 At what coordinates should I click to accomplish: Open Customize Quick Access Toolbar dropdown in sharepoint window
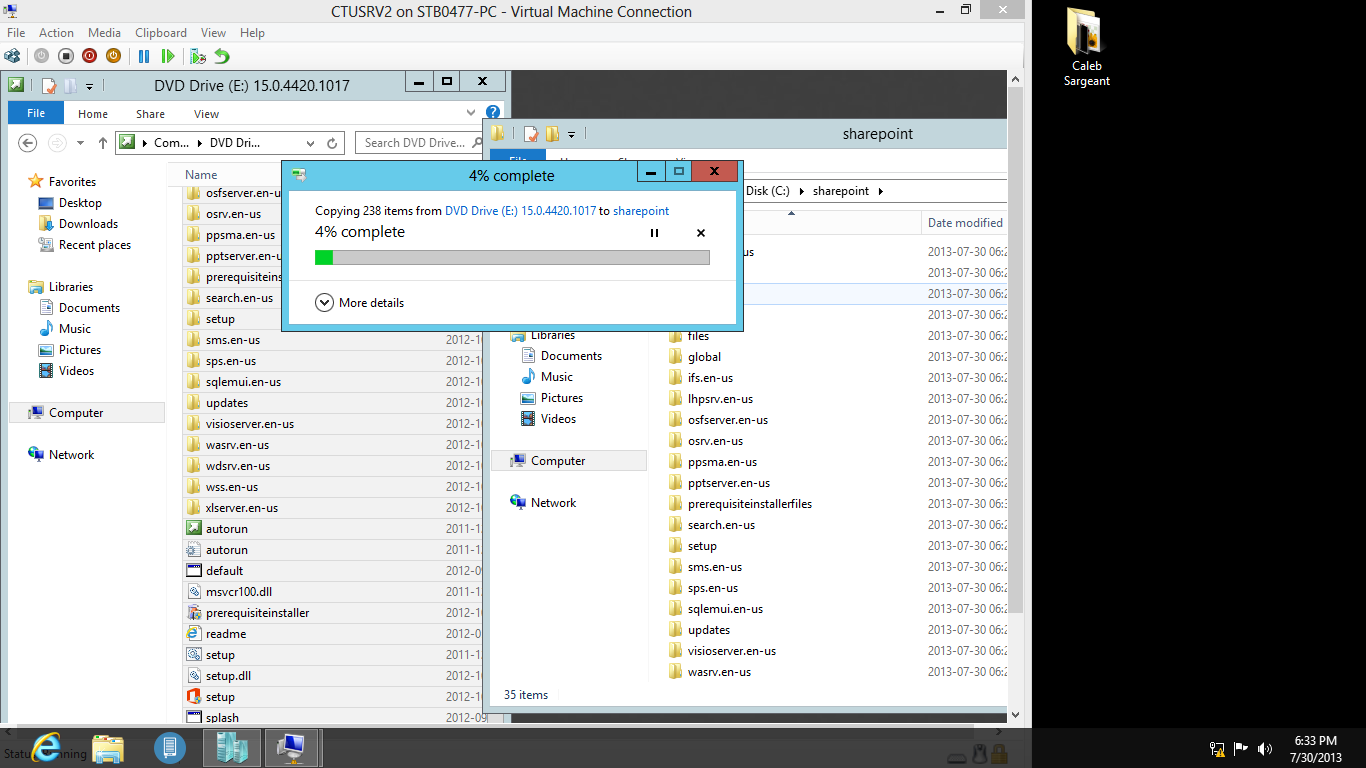(x=571, y=135)
